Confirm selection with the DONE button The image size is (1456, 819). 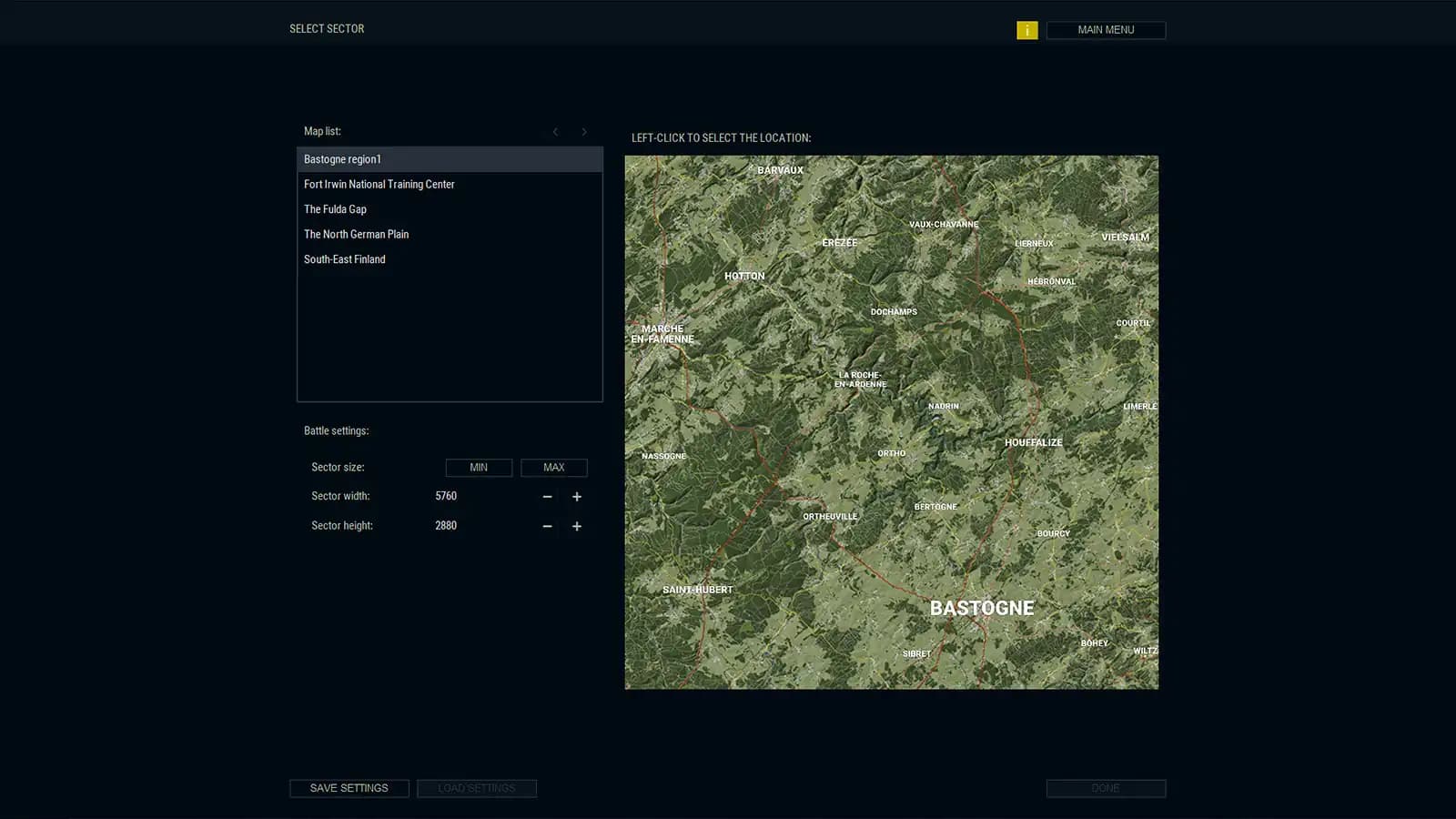[1105, 788]
